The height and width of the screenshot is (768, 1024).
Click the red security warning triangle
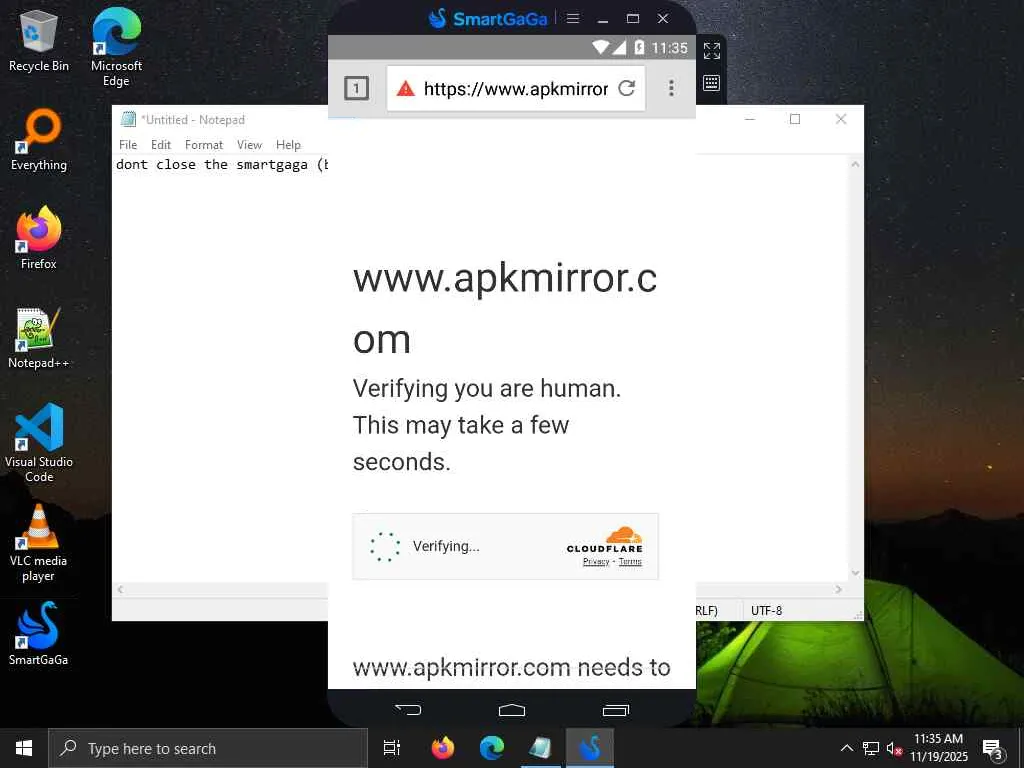point(406,88)
